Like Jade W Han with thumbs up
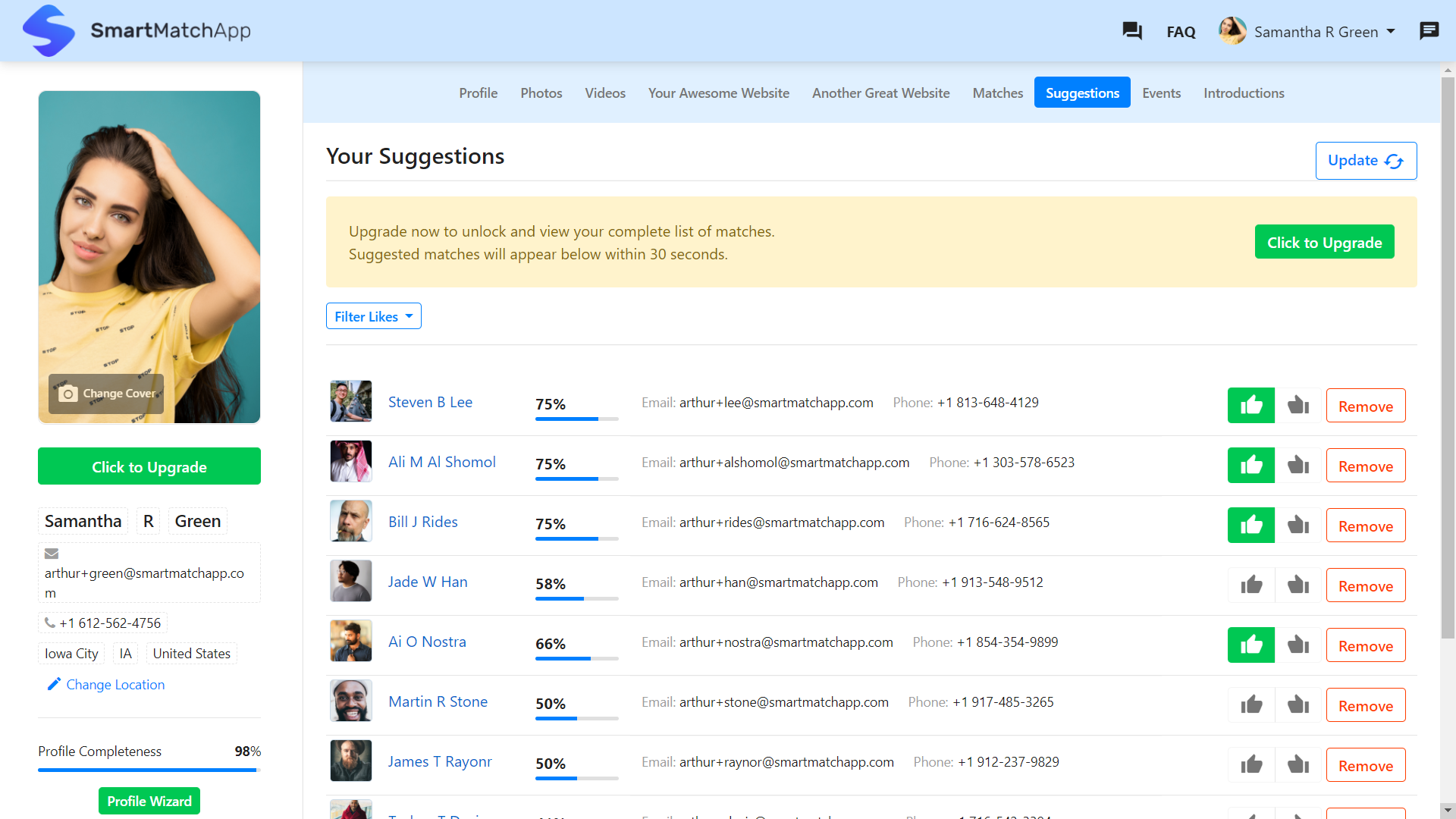Viewport: 1456px width, 819px height. tap(1251, 585)
